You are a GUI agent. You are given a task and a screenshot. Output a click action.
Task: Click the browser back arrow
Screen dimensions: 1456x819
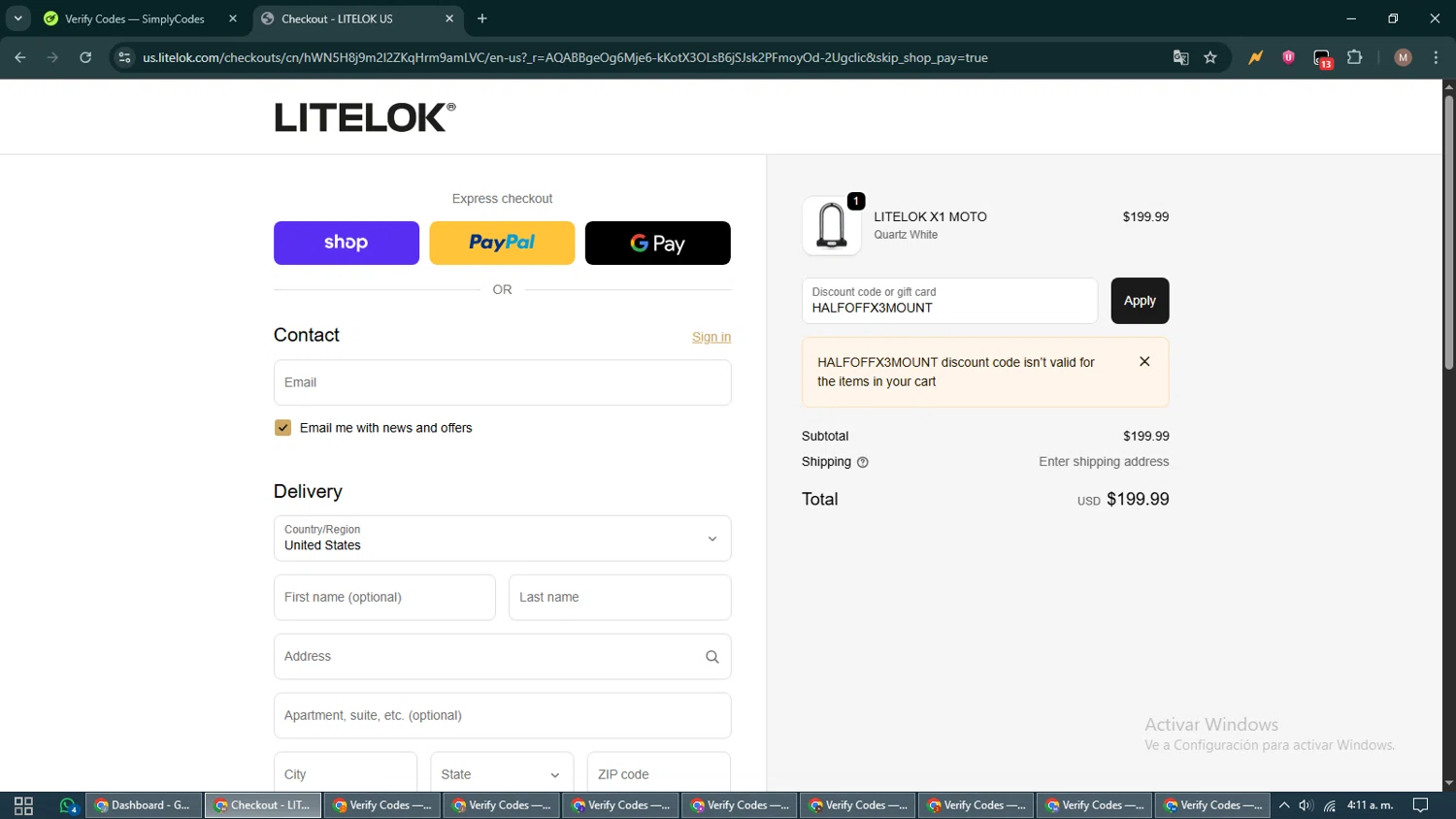[20, 57]
